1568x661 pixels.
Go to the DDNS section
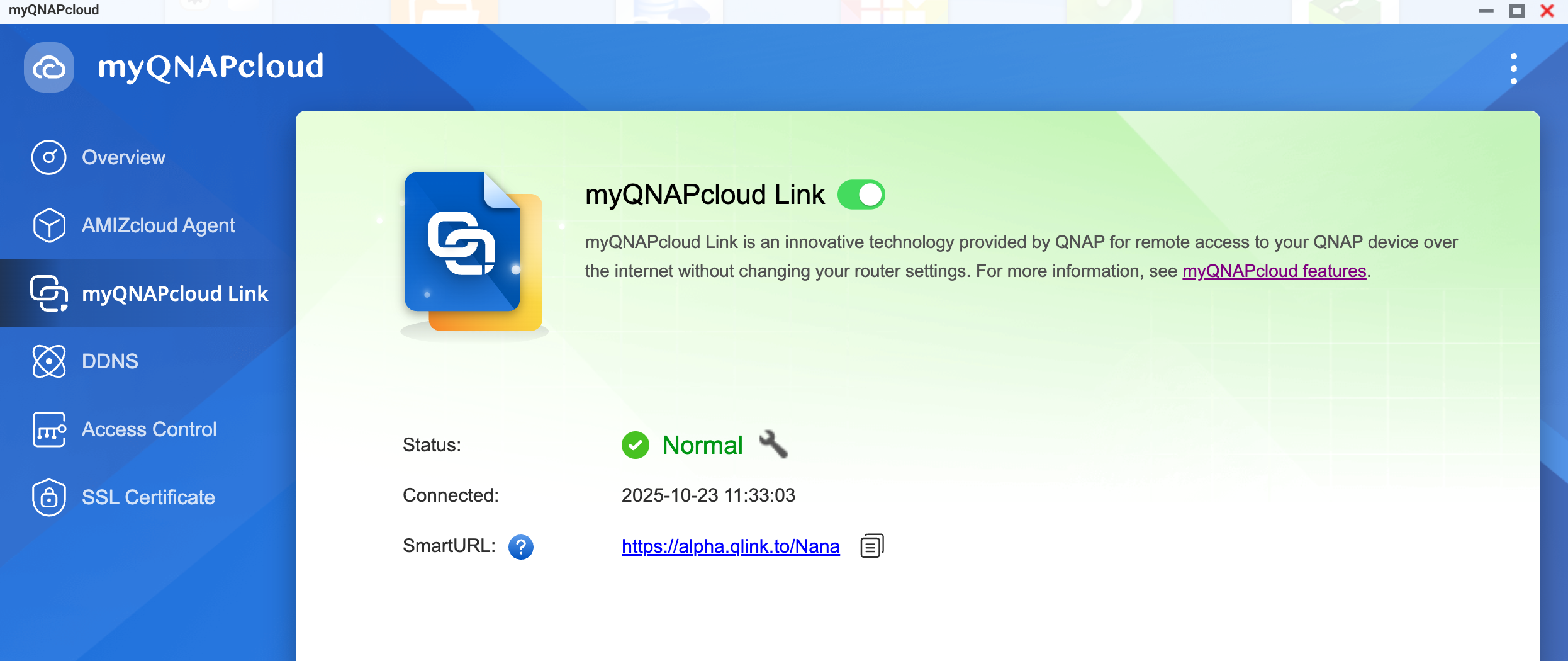point(110,361)
